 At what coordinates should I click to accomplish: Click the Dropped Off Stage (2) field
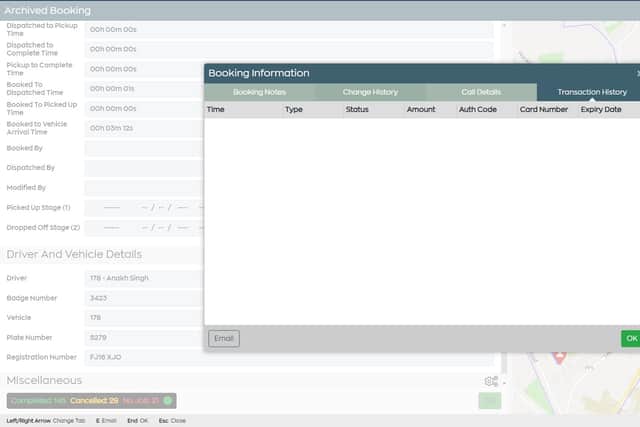[144, 228]
